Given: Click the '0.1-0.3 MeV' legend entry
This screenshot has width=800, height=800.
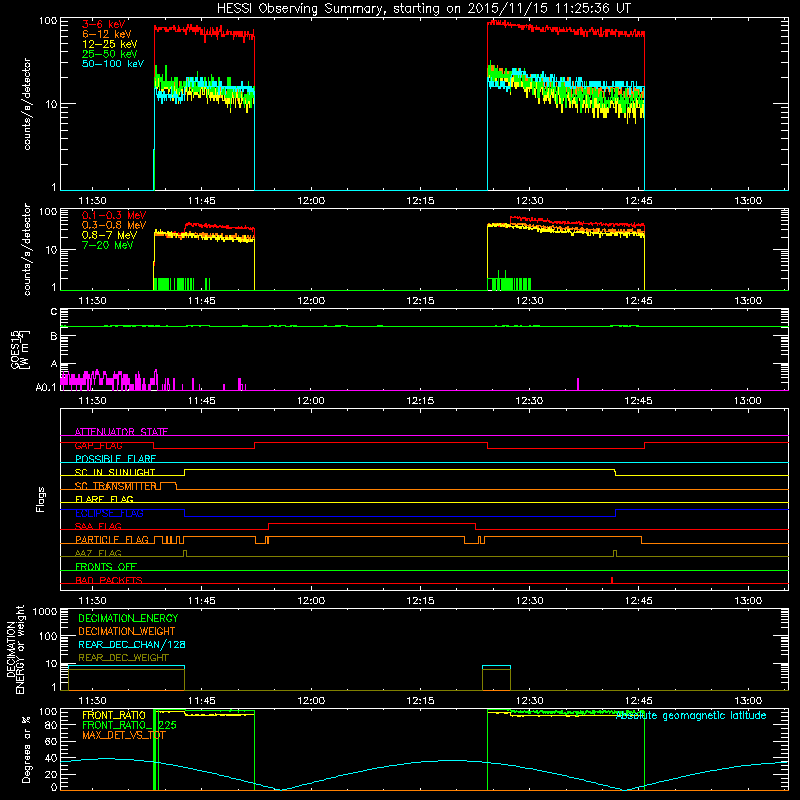Looking at the screenshot, I should coord(114,215).
